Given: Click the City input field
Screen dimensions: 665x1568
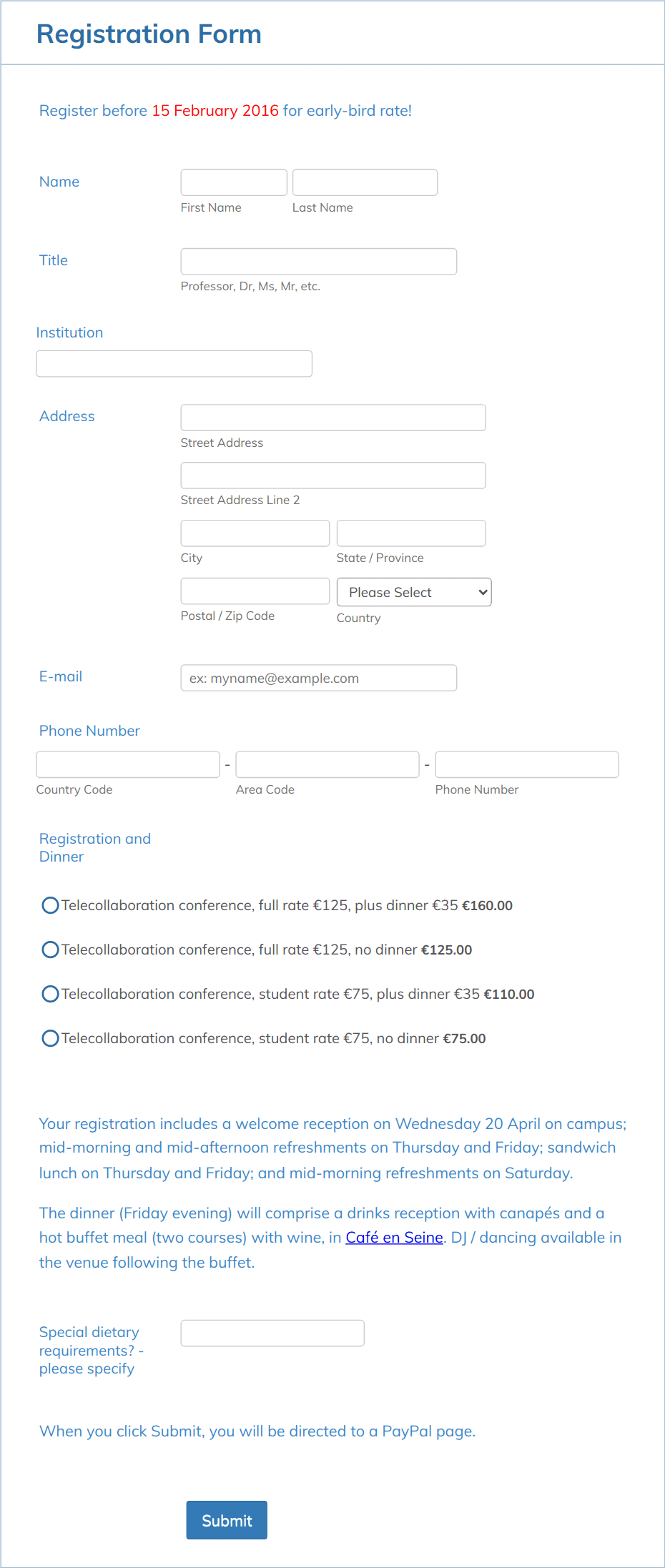Looking at the screenshot, I should tap(255, 533).
